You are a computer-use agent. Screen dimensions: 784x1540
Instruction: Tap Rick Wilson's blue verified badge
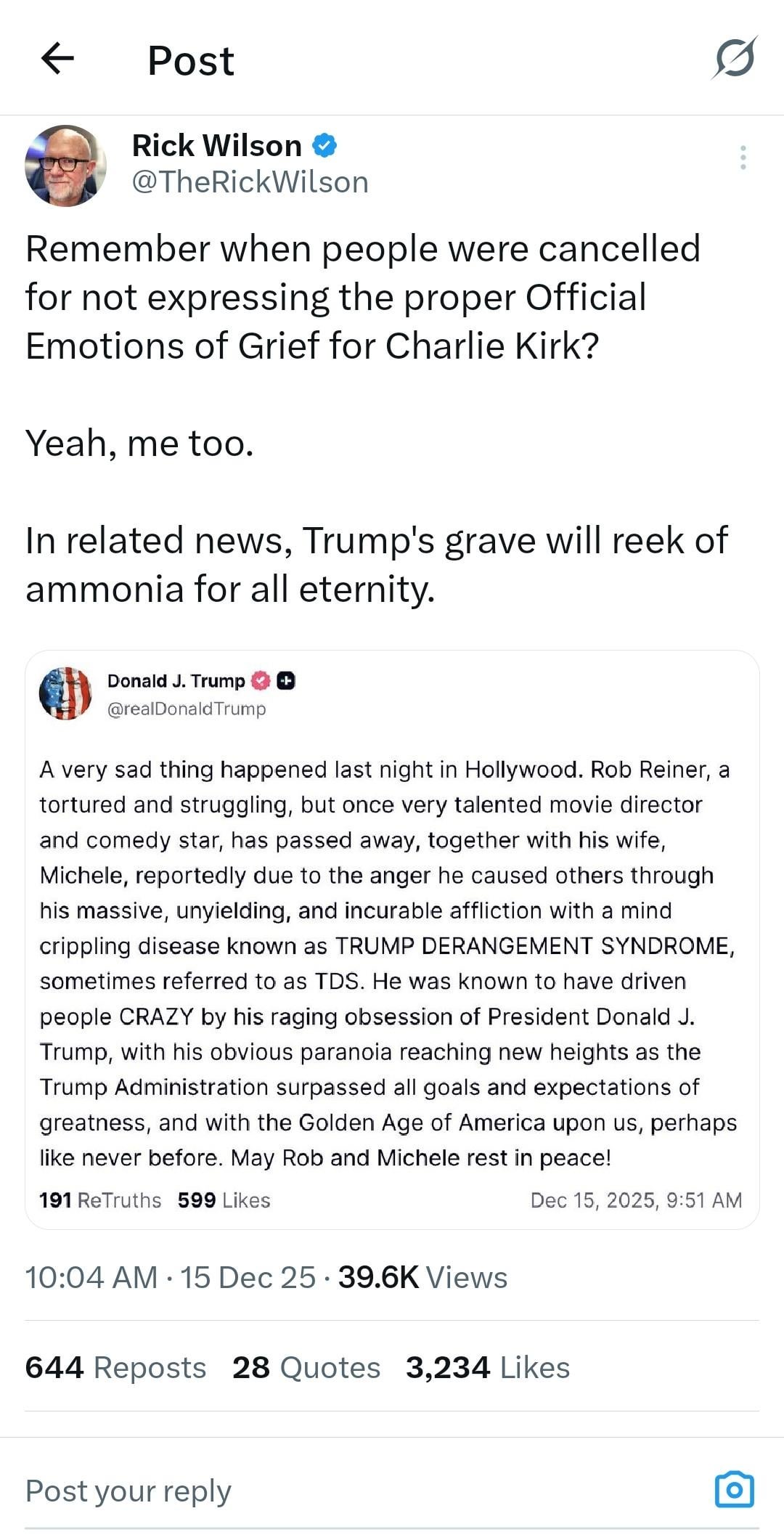(x=324, y=146)
